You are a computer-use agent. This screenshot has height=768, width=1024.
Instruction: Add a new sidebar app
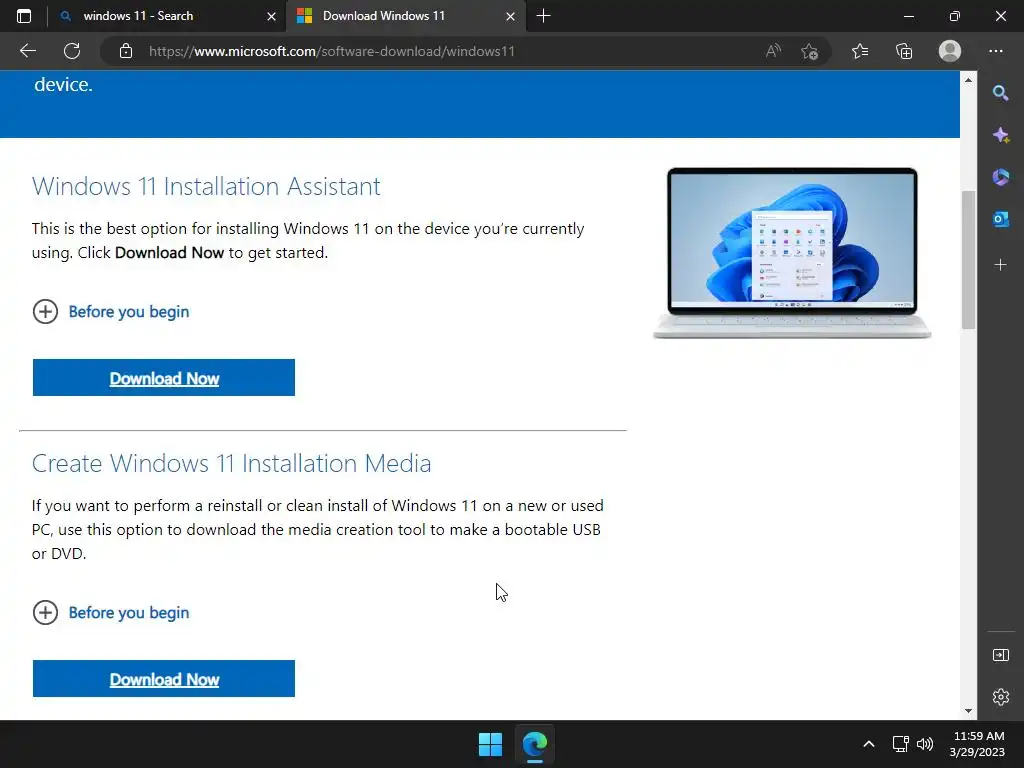[x=1000, y=264]
